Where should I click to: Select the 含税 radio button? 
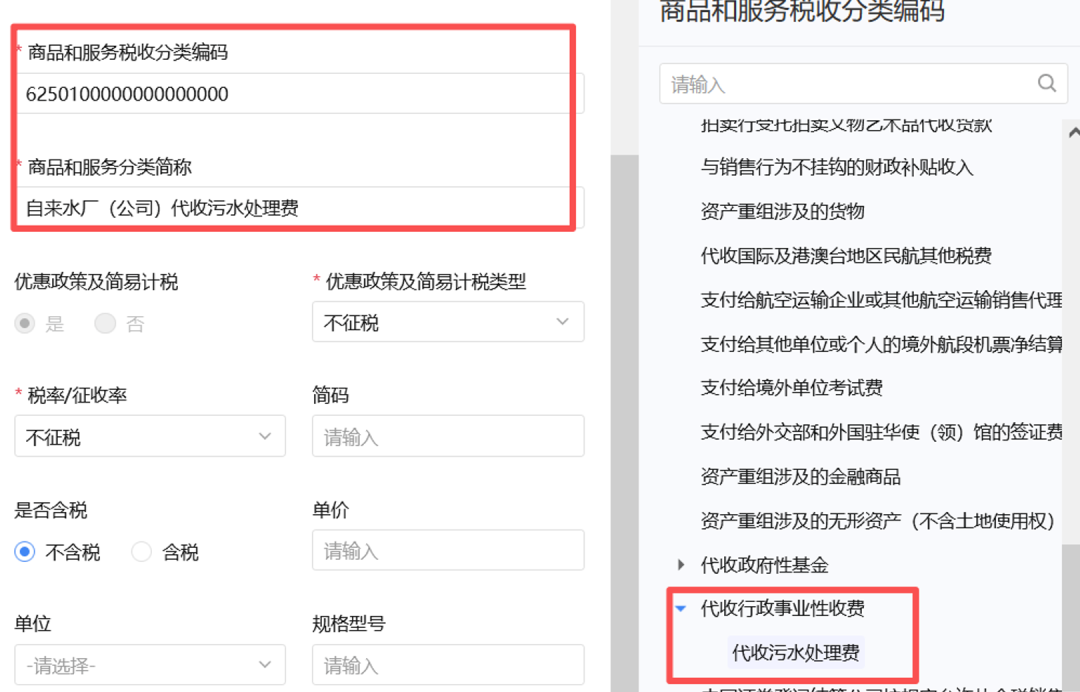142,552
